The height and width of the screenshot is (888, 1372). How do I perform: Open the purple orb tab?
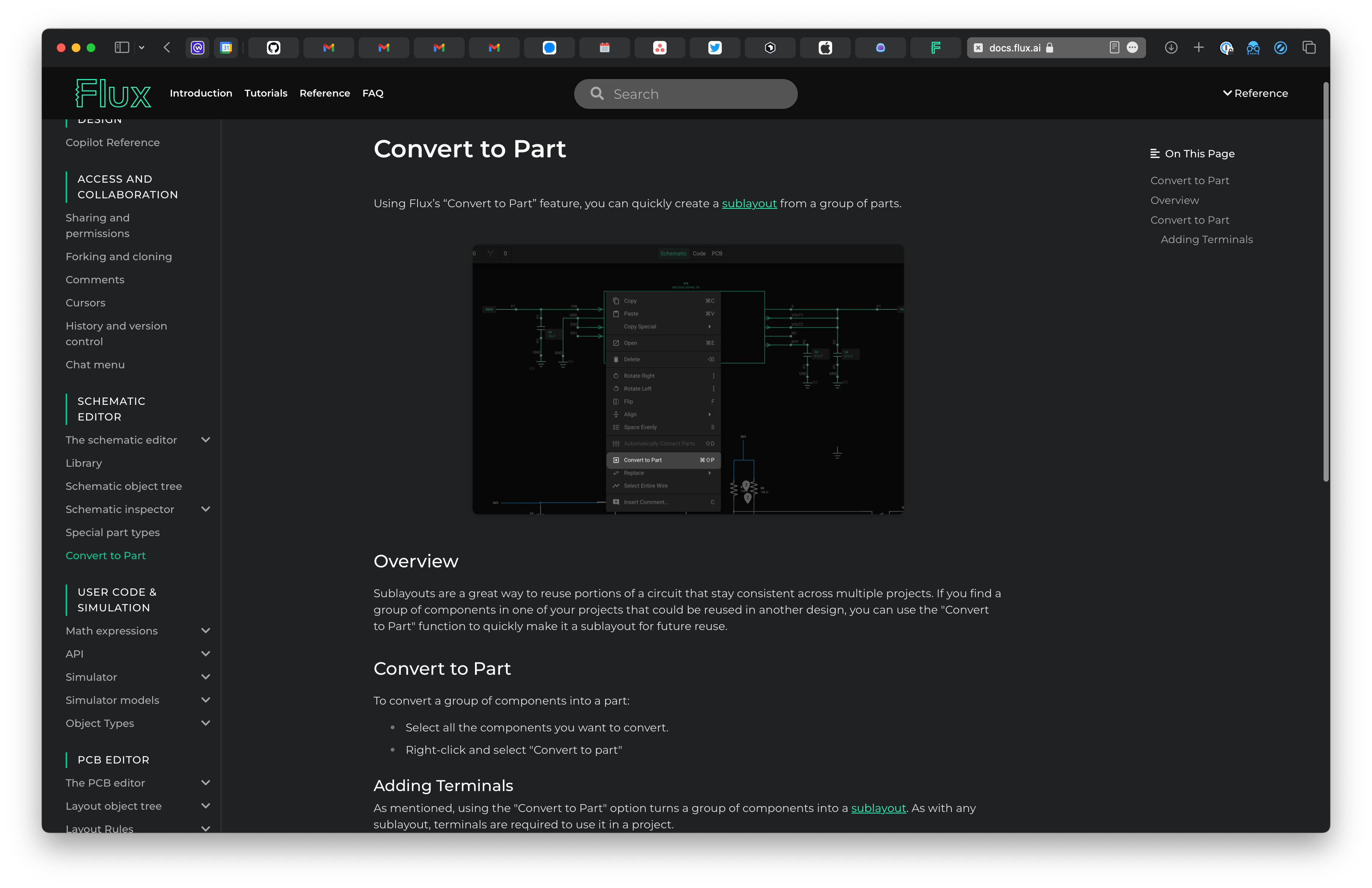880,47
